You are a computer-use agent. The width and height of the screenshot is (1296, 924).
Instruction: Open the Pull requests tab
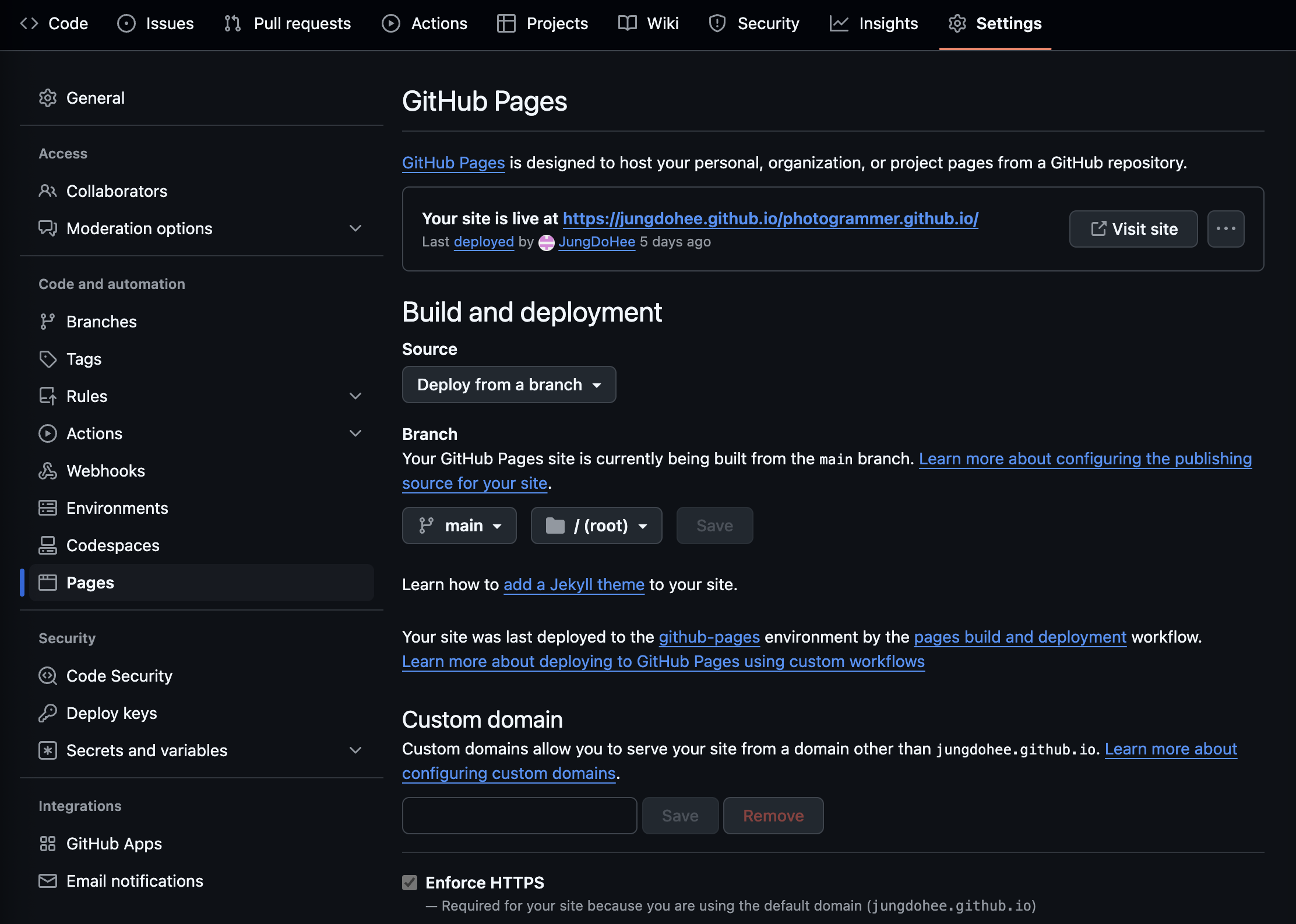pos(288,23)
